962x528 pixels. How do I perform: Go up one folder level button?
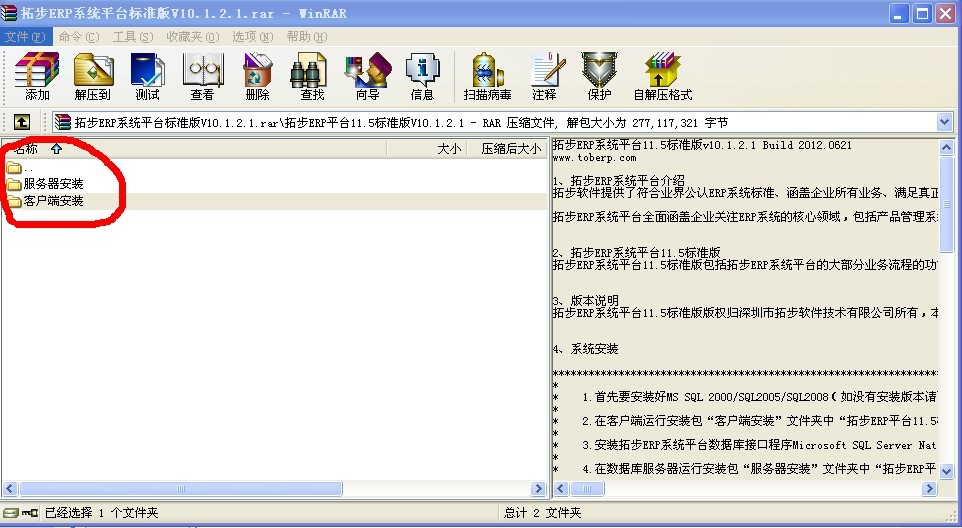(x=21, y=122)
